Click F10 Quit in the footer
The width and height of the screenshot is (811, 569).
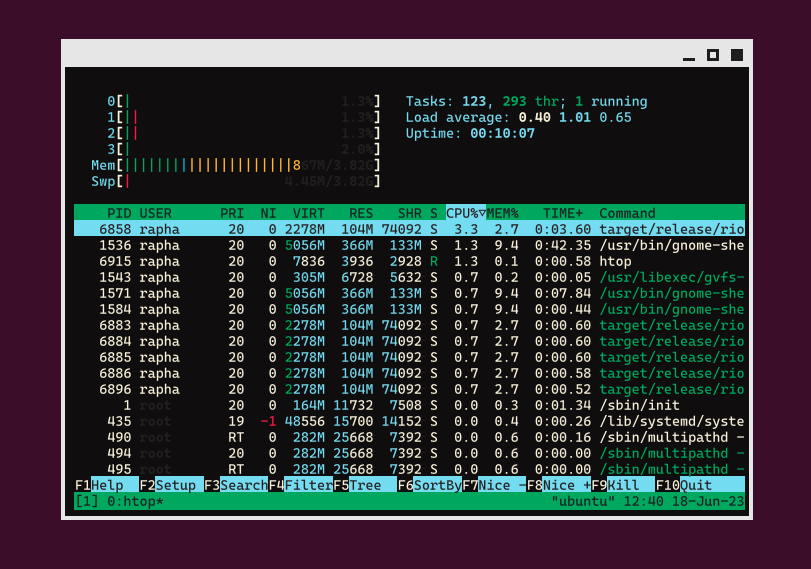(x=700, y=485)
